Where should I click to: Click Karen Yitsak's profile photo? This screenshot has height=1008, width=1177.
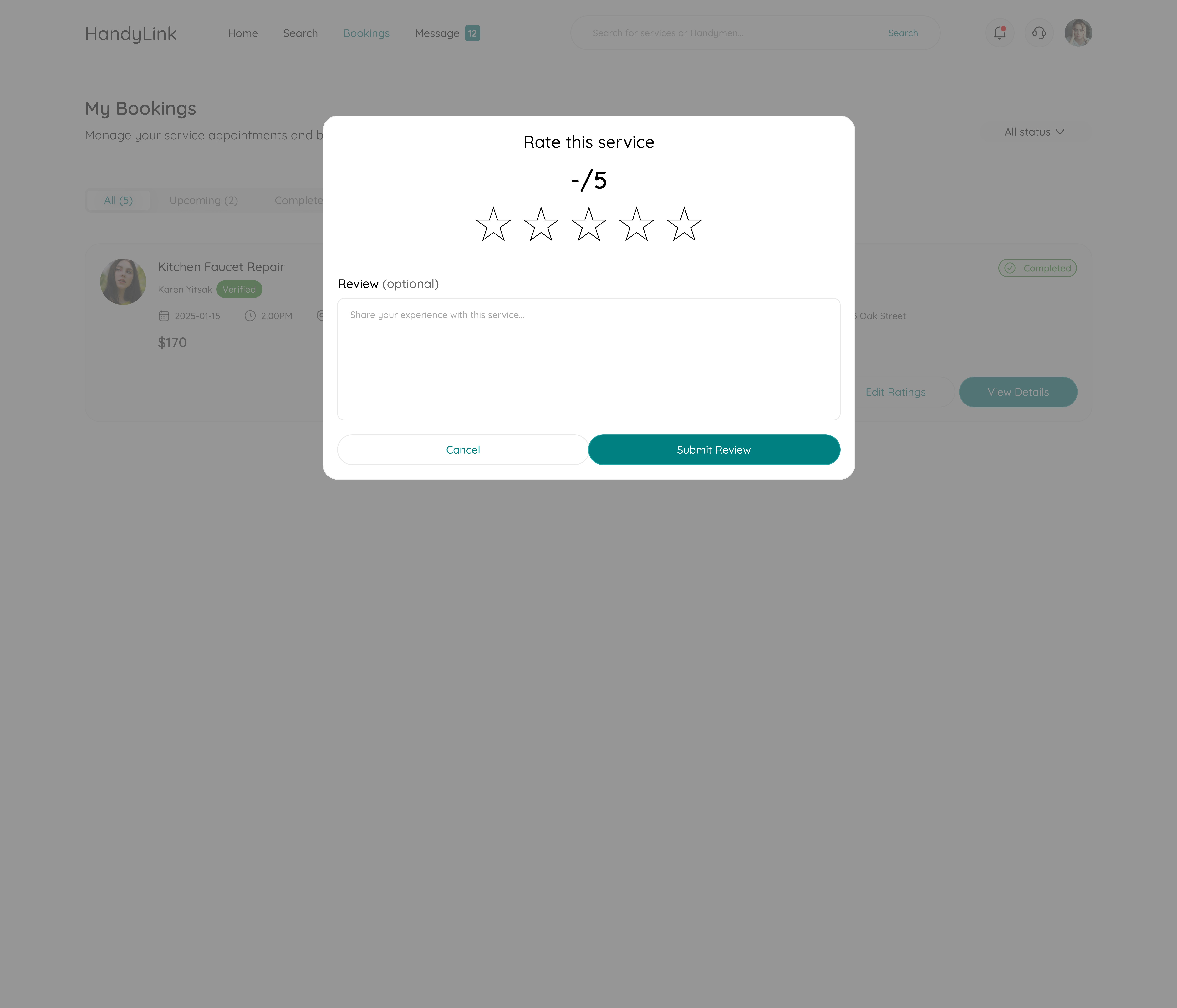pos(123,282)
